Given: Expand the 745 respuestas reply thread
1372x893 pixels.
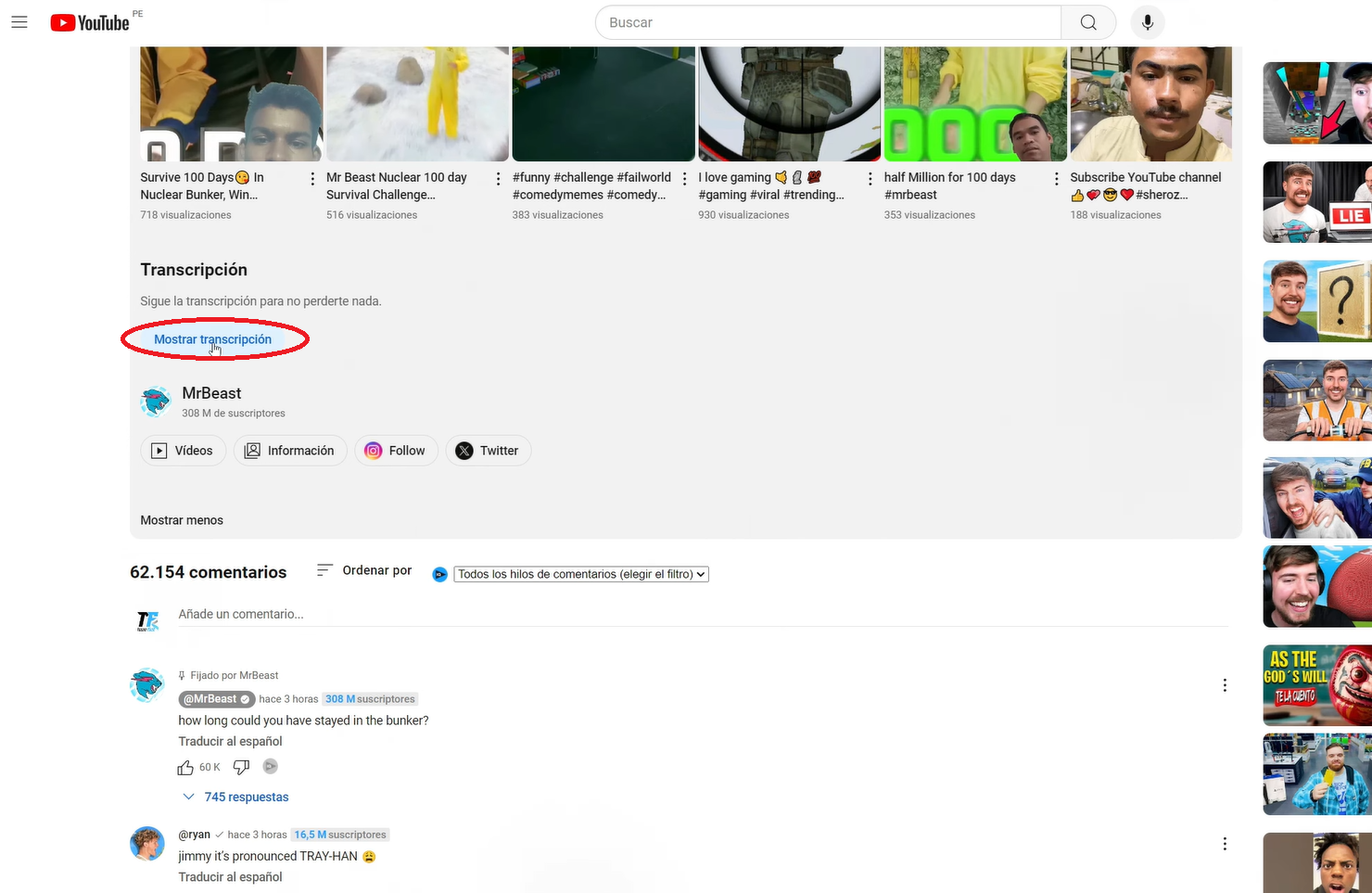Looking at the screenshot, I should click(236, 797).
